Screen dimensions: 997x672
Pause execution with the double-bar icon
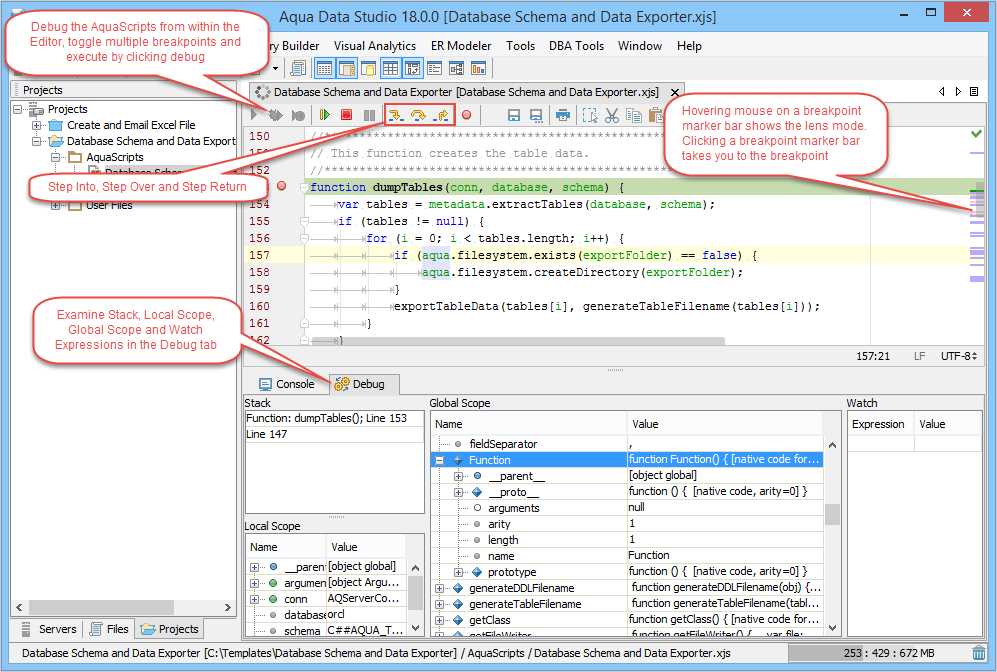coord(369,115)
